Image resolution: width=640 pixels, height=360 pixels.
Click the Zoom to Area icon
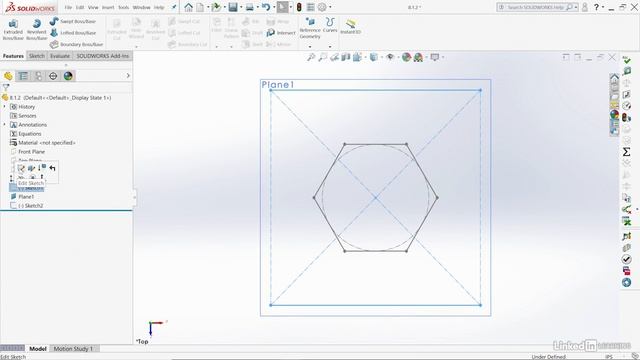coord(322,57)
